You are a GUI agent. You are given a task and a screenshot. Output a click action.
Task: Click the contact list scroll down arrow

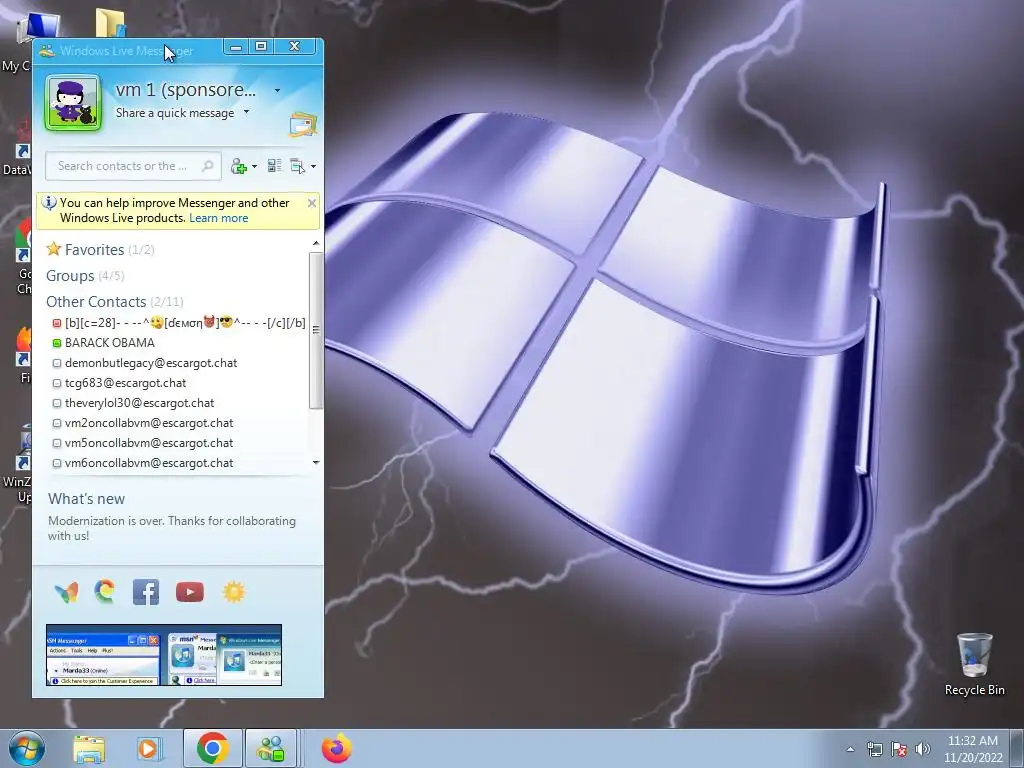click(x=316, y=462)
